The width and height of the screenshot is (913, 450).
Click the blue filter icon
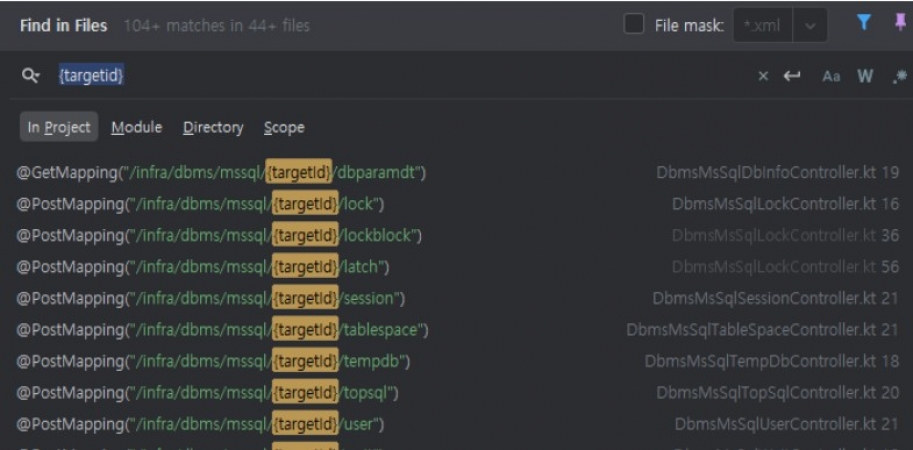pyautogui.click(x=865, y=25)
